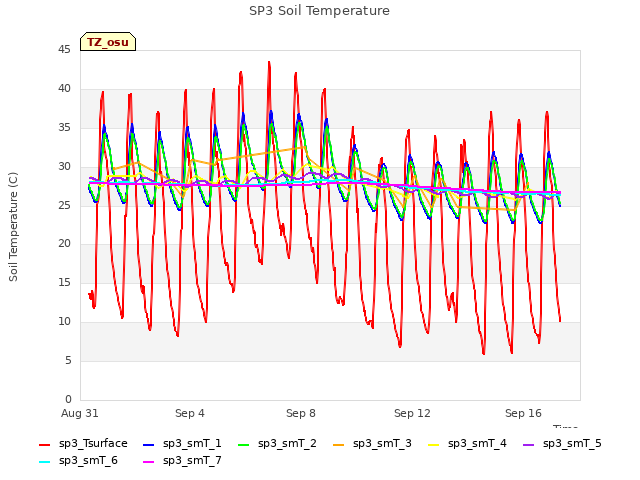The height and width of the screenshot is (480, 640).
Task: Click the Sep 12 x-axis label
Action: point(412,413)
